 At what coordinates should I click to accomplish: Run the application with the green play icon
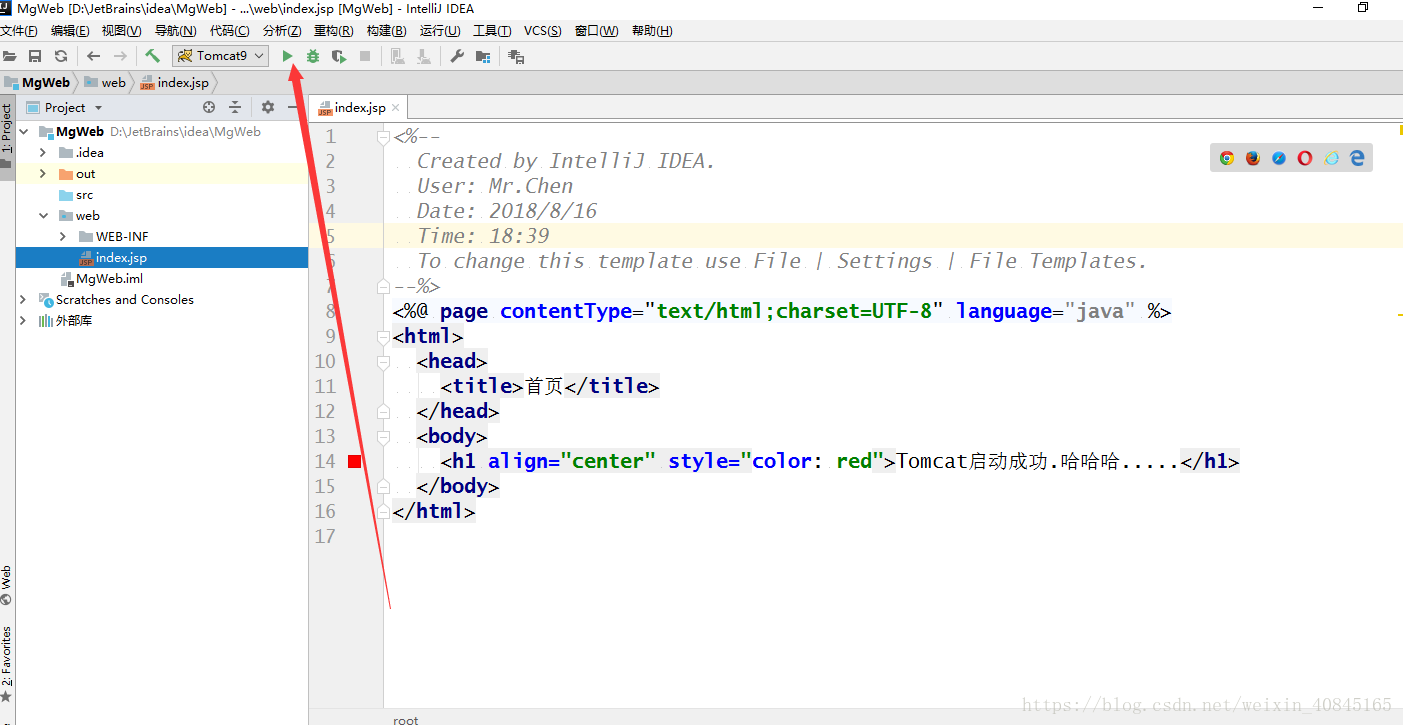pos(288,56)
